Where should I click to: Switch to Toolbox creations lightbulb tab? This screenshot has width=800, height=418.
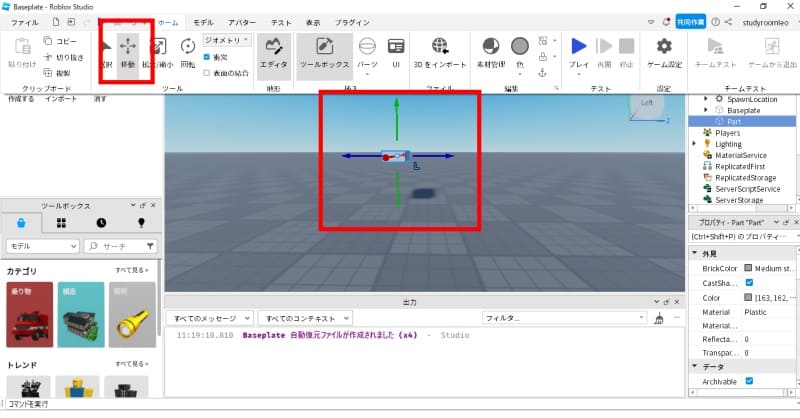(141, 223)
